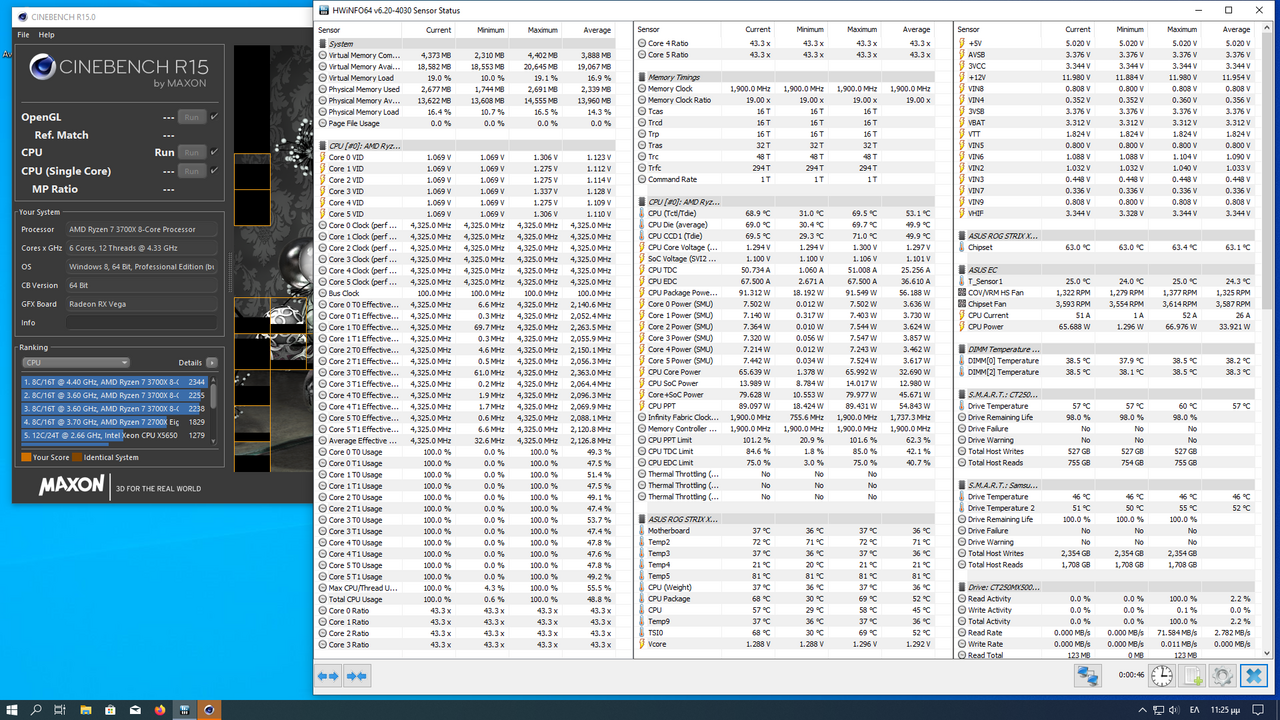Open Task View on taskbar
The image size is (1280, 720).
61,709
